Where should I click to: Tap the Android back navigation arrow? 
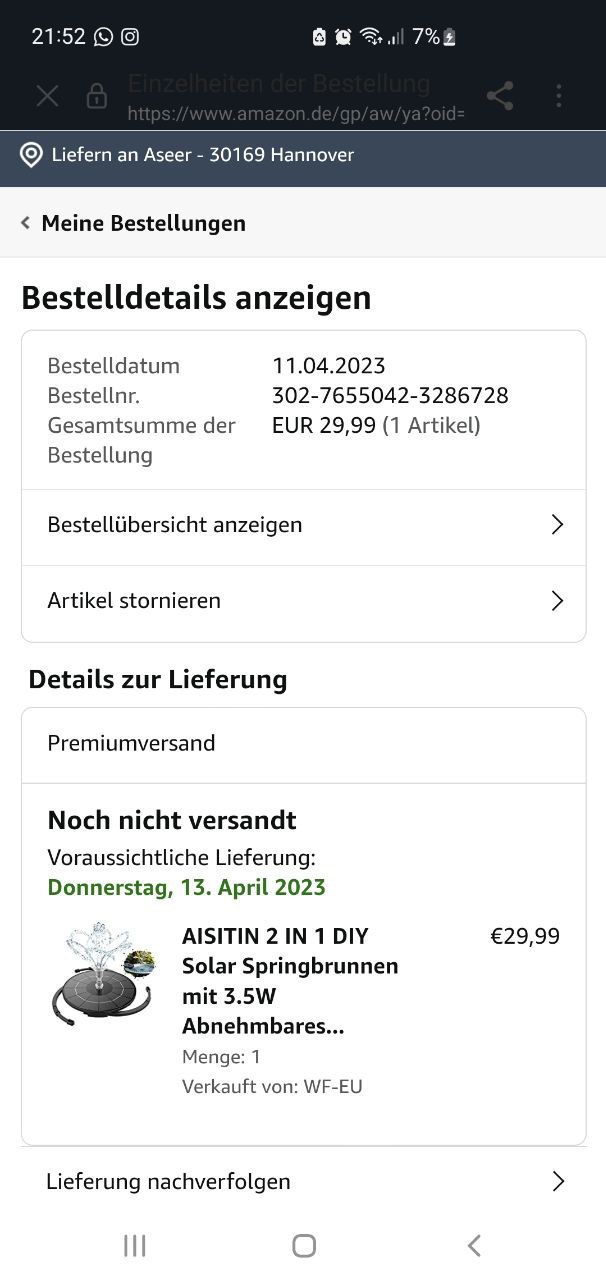click(x=474, y=1245)
